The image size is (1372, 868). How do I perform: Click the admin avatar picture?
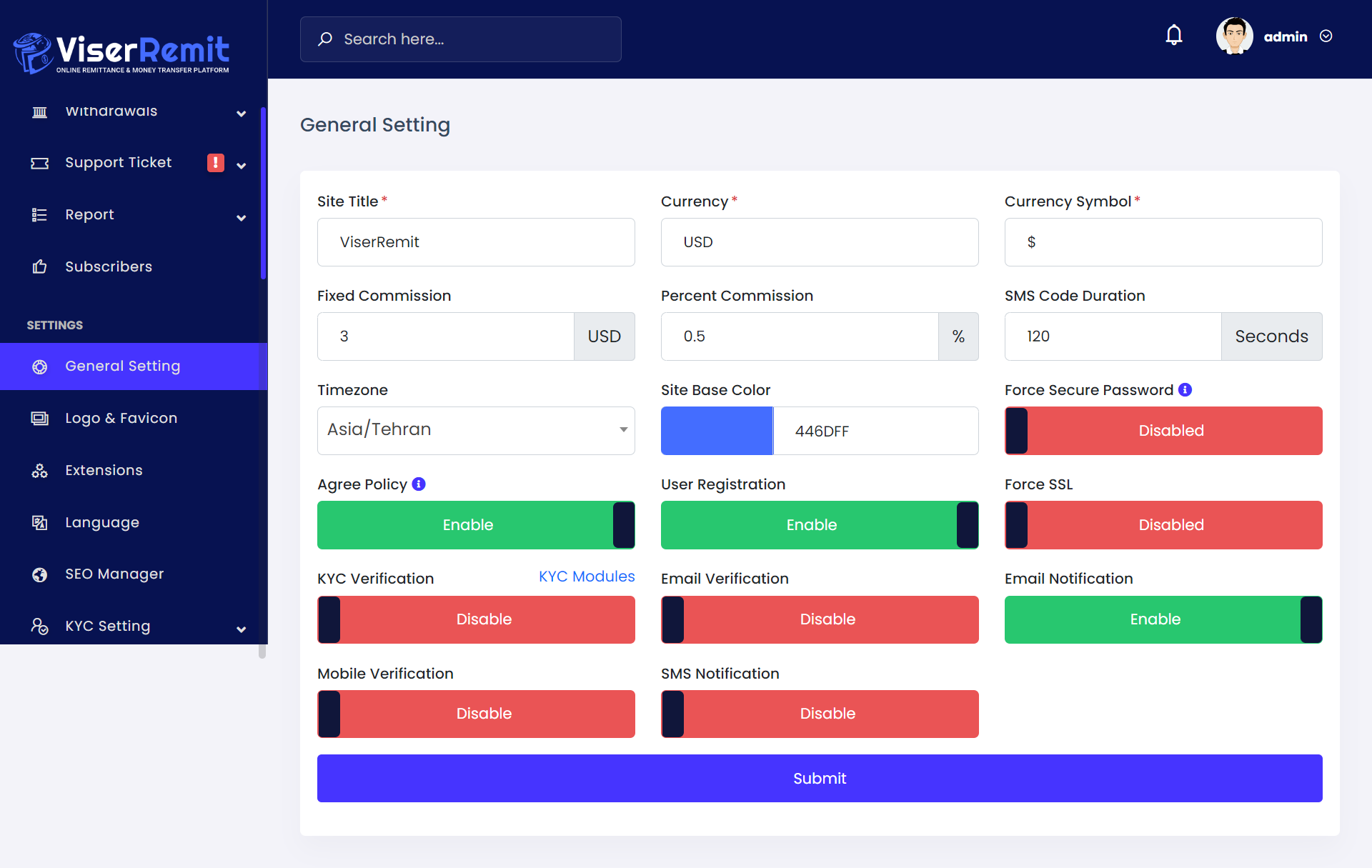coord(1234,36)
